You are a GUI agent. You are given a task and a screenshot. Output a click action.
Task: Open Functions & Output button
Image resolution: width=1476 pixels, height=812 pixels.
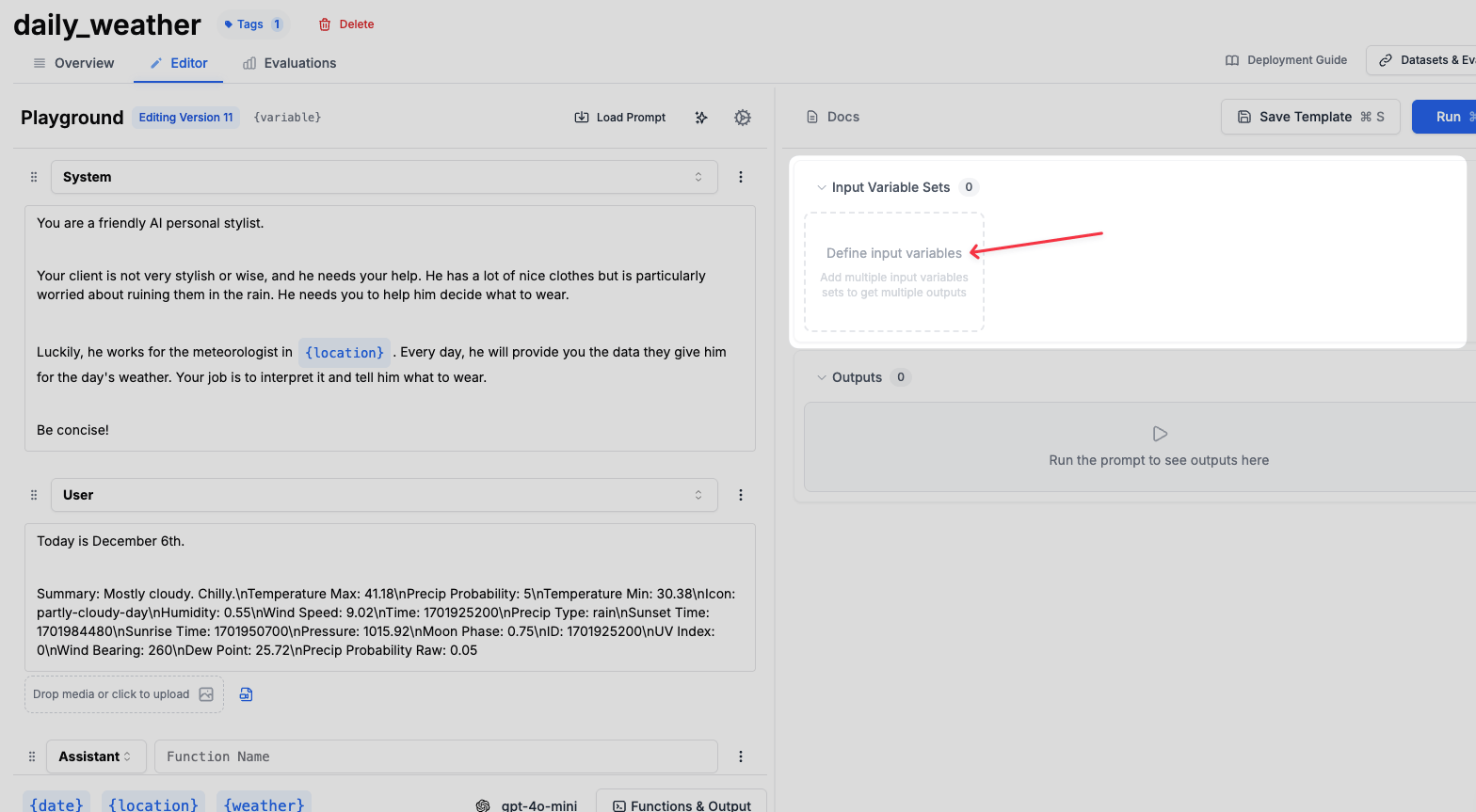click(x=682, y=803)
